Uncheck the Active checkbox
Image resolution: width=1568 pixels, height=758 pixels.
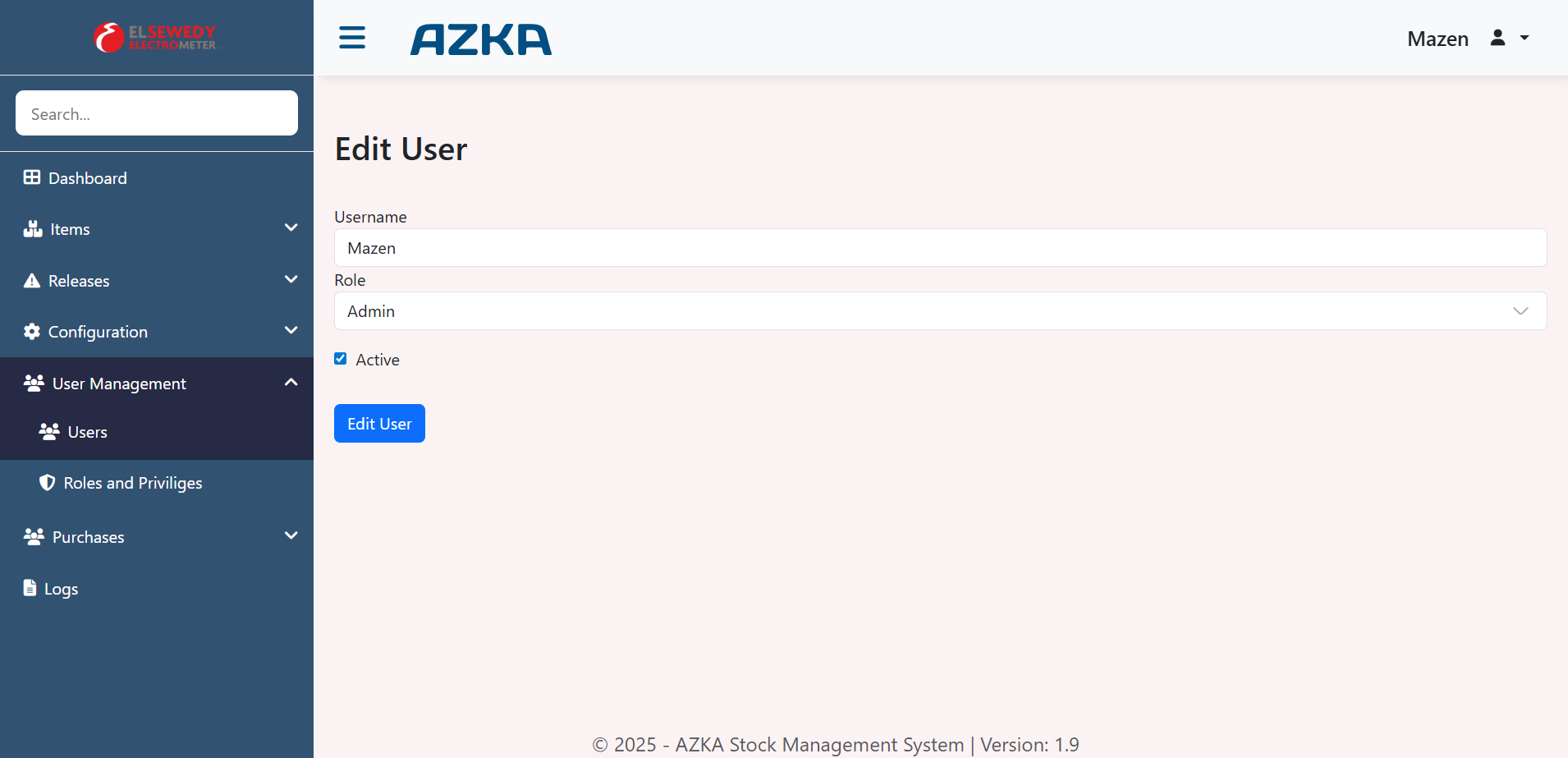tap(341, 359)
